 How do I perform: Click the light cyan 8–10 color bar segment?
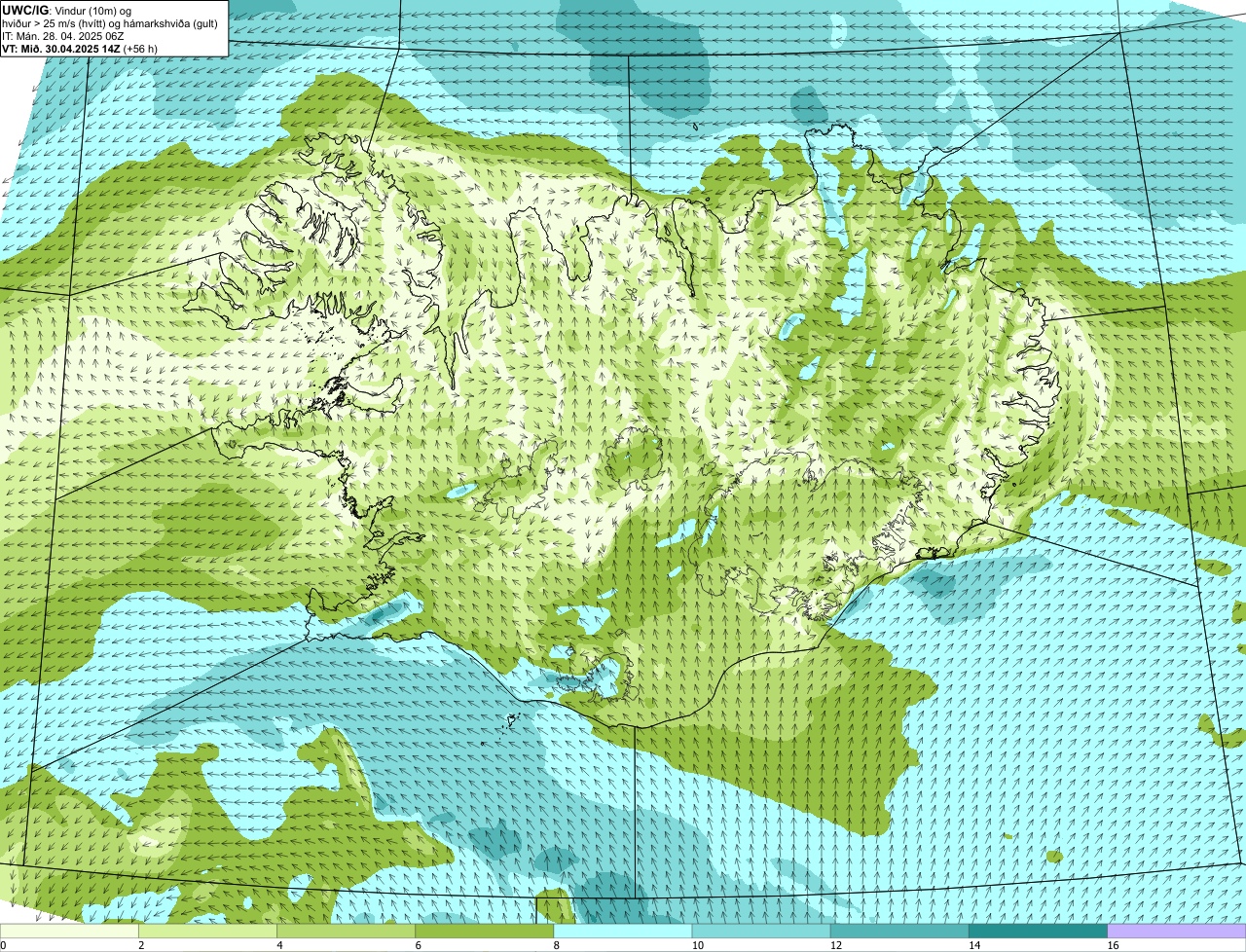tap(623, 931)
